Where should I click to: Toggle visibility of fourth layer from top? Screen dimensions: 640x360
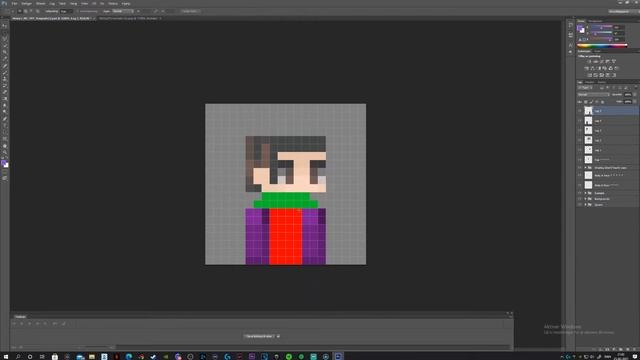[580, 140]
